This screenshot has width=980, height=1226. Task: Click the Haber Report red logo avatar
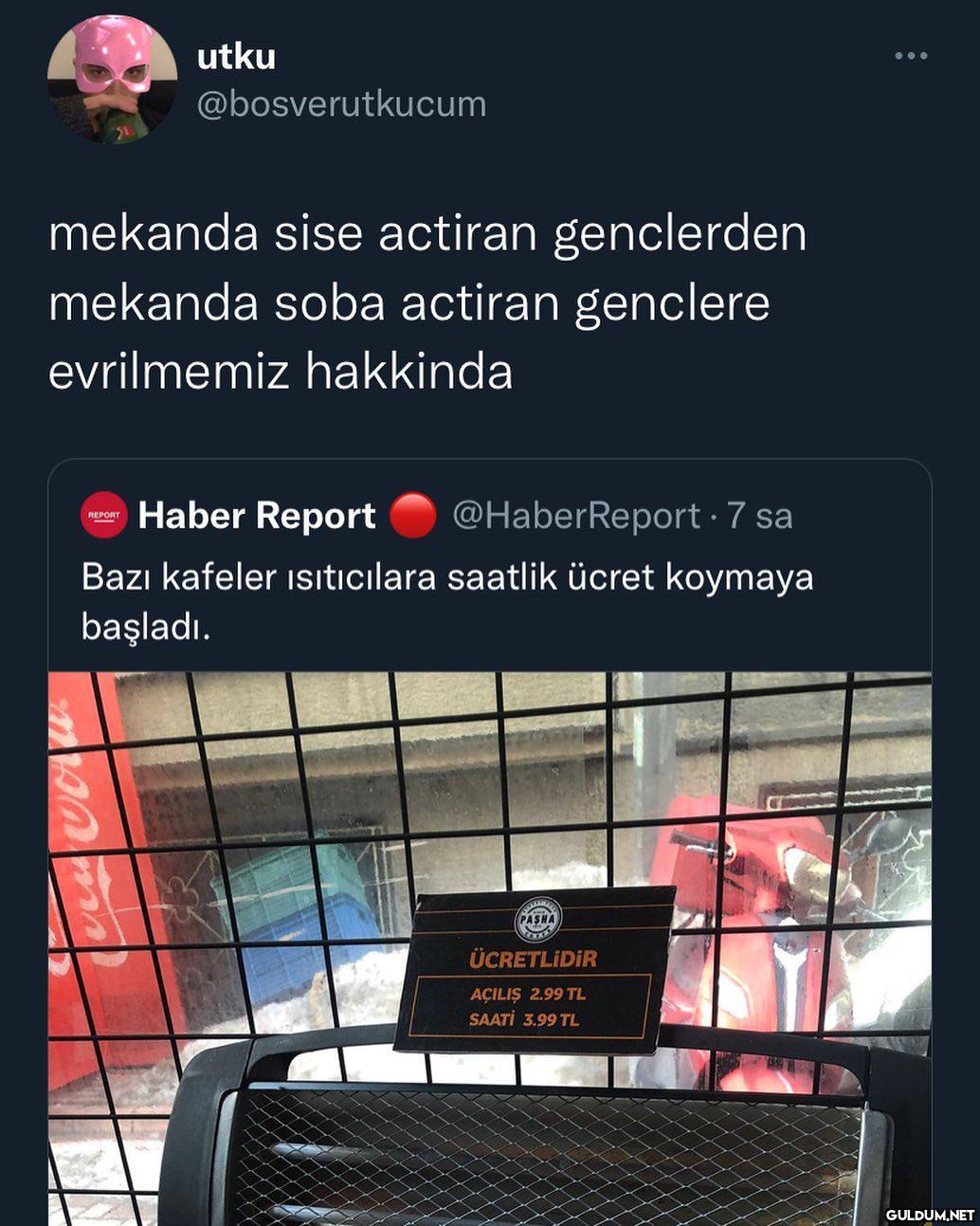click(x=104, y=516)
